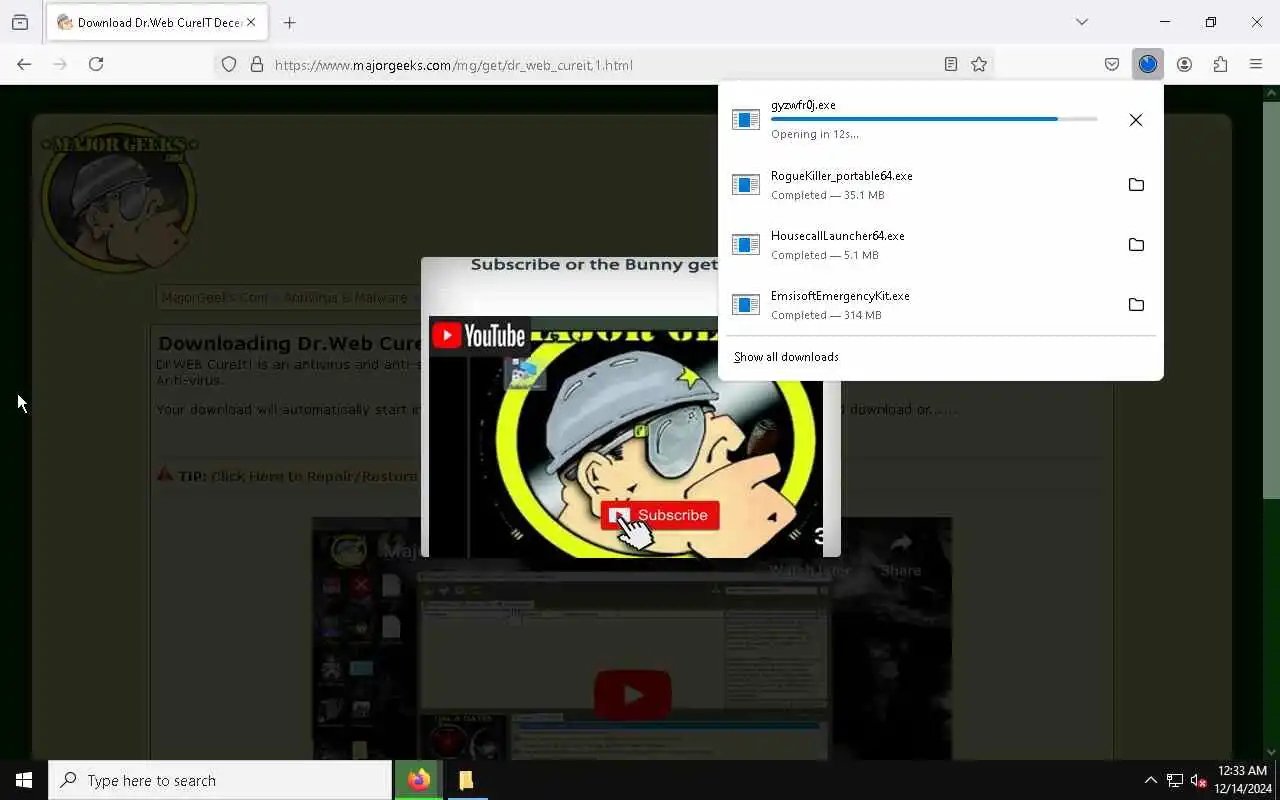Open the Windows Start menu
1280x800 pixels.
[x=24, y=780]
